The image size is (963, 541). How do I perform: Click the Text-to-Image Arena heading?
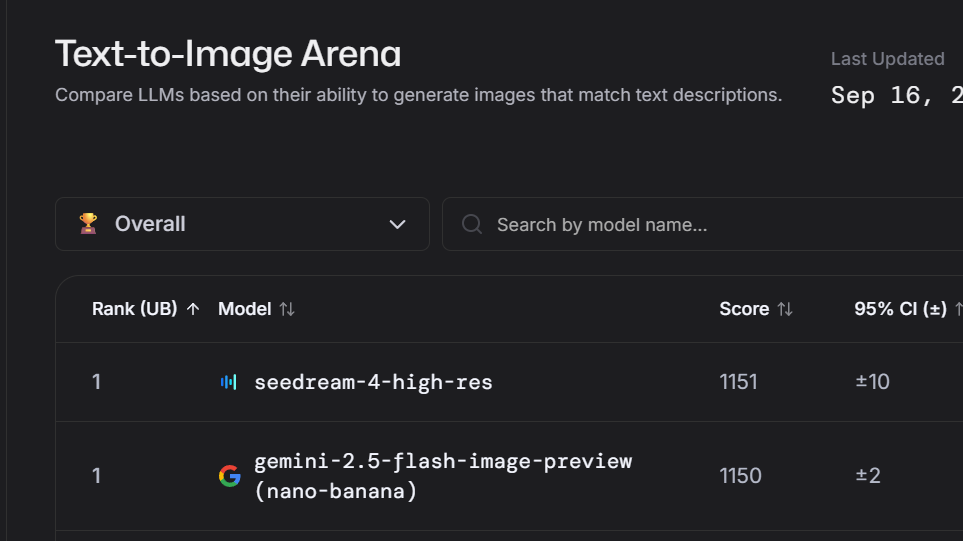point(228,54)
